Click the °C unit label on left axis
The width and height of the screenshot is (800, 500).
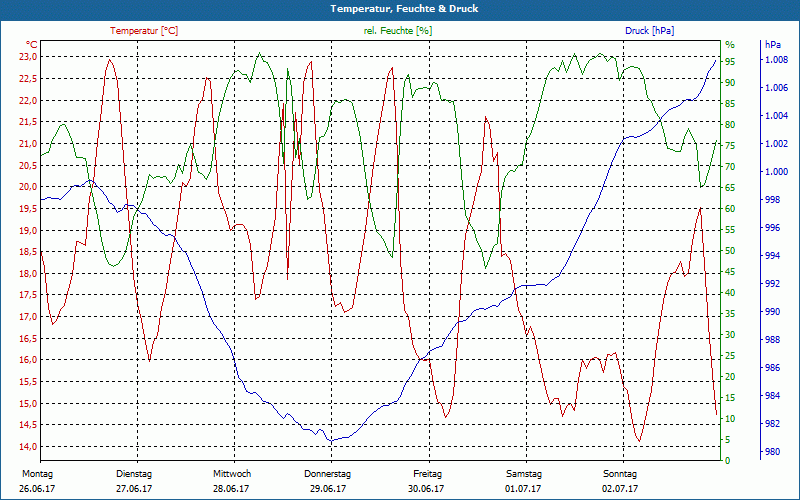pos(32,45)
